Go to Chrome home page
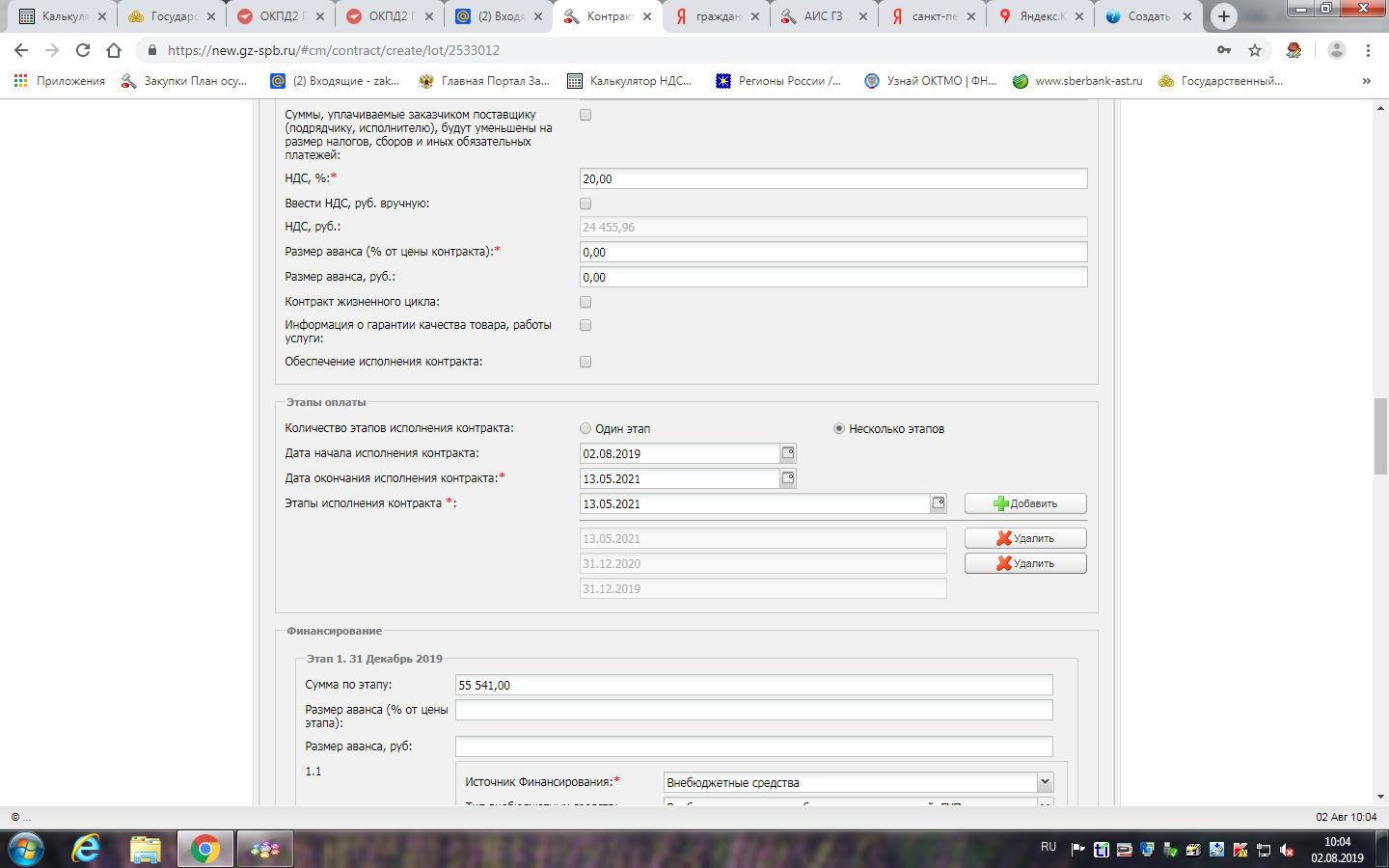This screenshot has width=1389, height=868. click(x=114, y=50)
